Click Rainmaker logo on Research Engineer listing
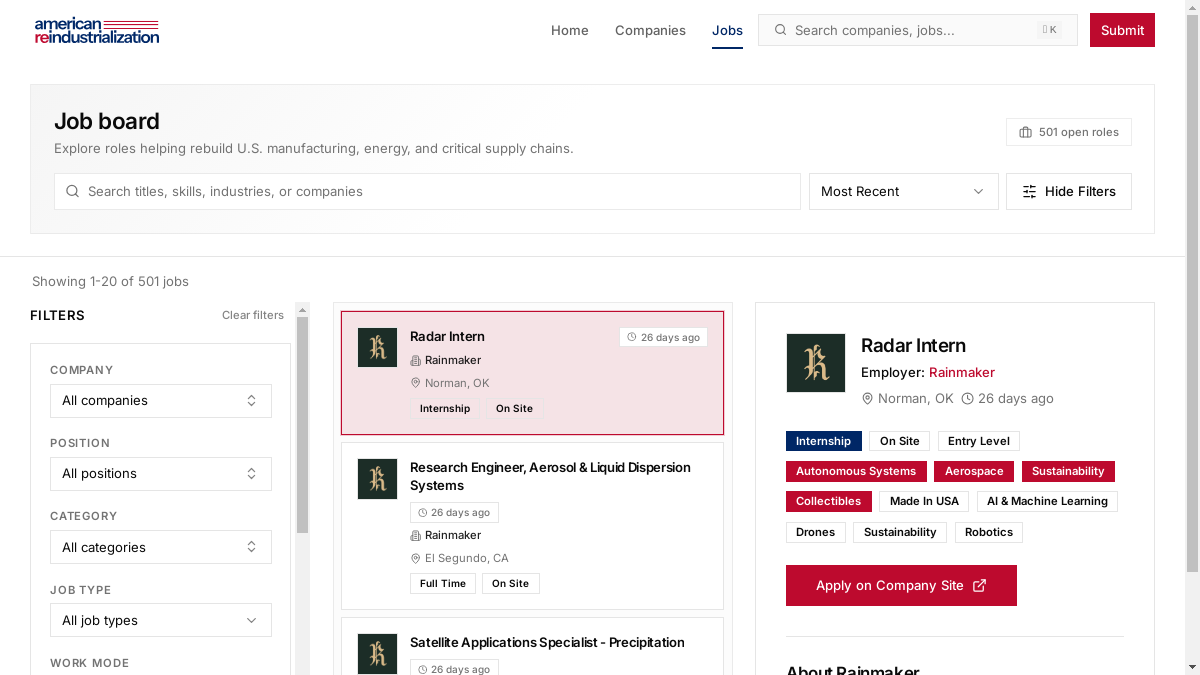The width and height of the screenshot is (1200, 675). pos(377,479)
